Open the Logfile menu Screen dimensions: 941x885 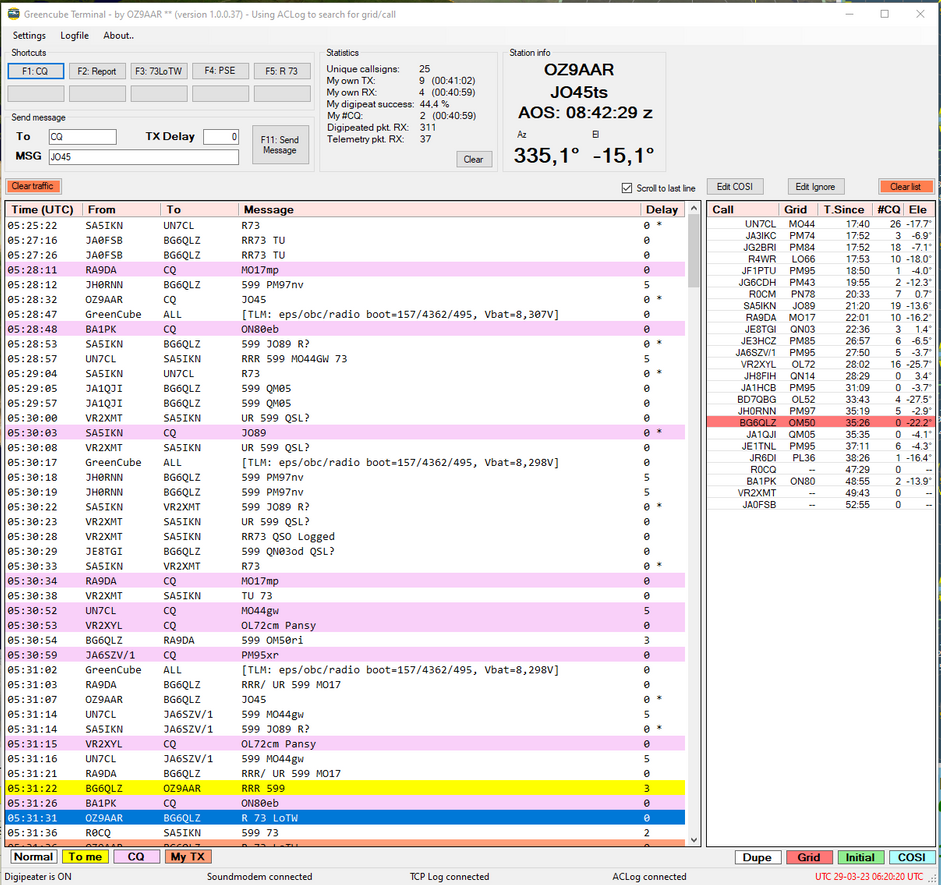point(74,36)
